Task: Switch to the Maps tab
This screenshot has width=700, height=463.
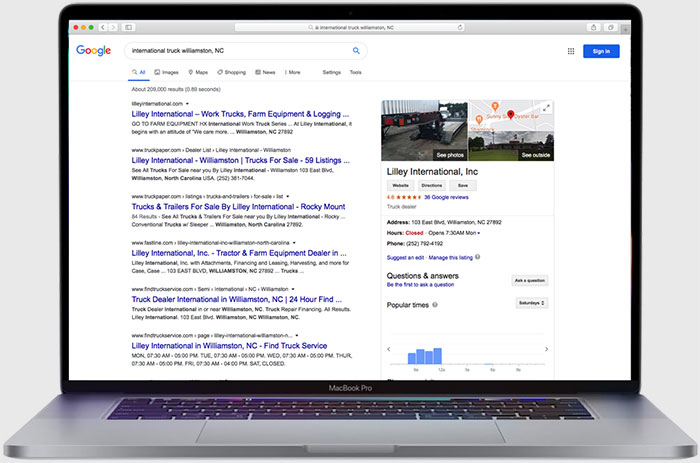Action: (198, 72)
